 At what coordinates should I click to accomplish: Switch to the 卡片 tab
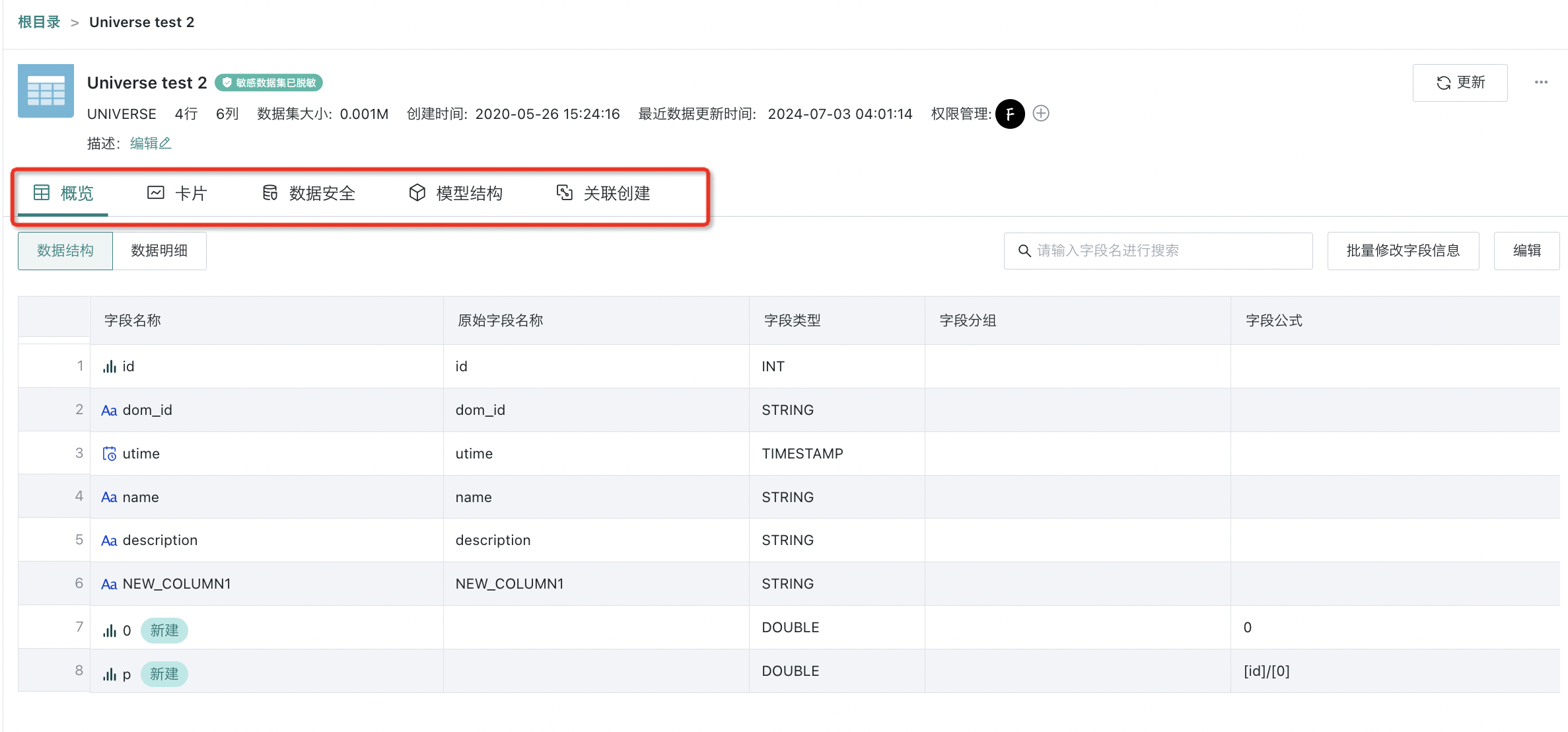177,193
